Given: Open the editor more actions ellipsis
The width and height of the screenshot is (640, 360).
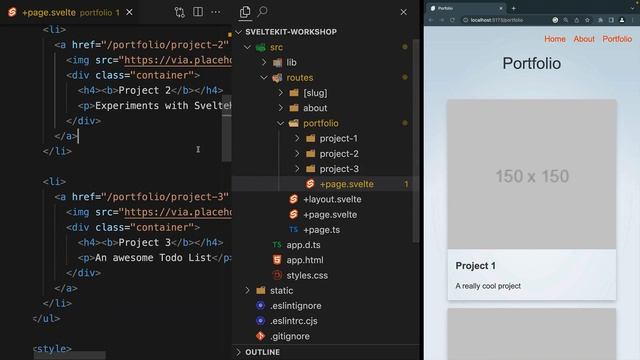Looking at the screenshot, I should 216,12.
